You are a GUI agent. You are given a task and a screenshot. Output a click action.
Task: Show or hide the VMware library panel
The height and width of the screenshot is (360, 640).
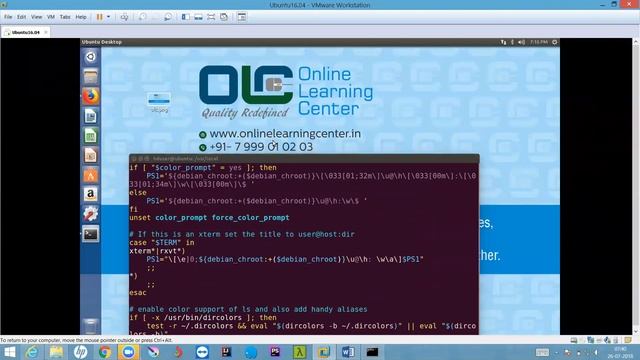pyautogui.click(x=185, y=17)
